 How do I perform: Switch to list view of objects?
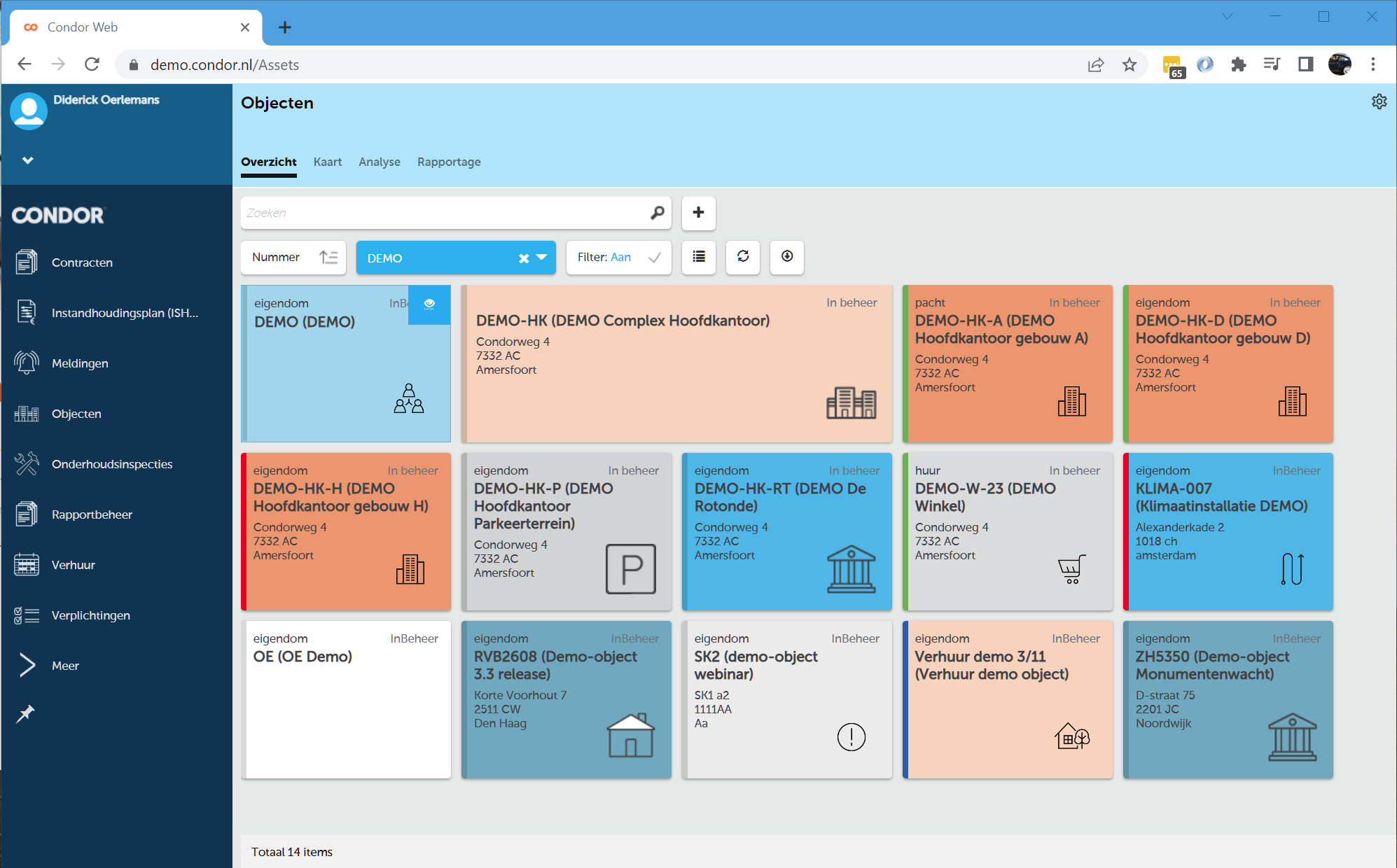698,258
